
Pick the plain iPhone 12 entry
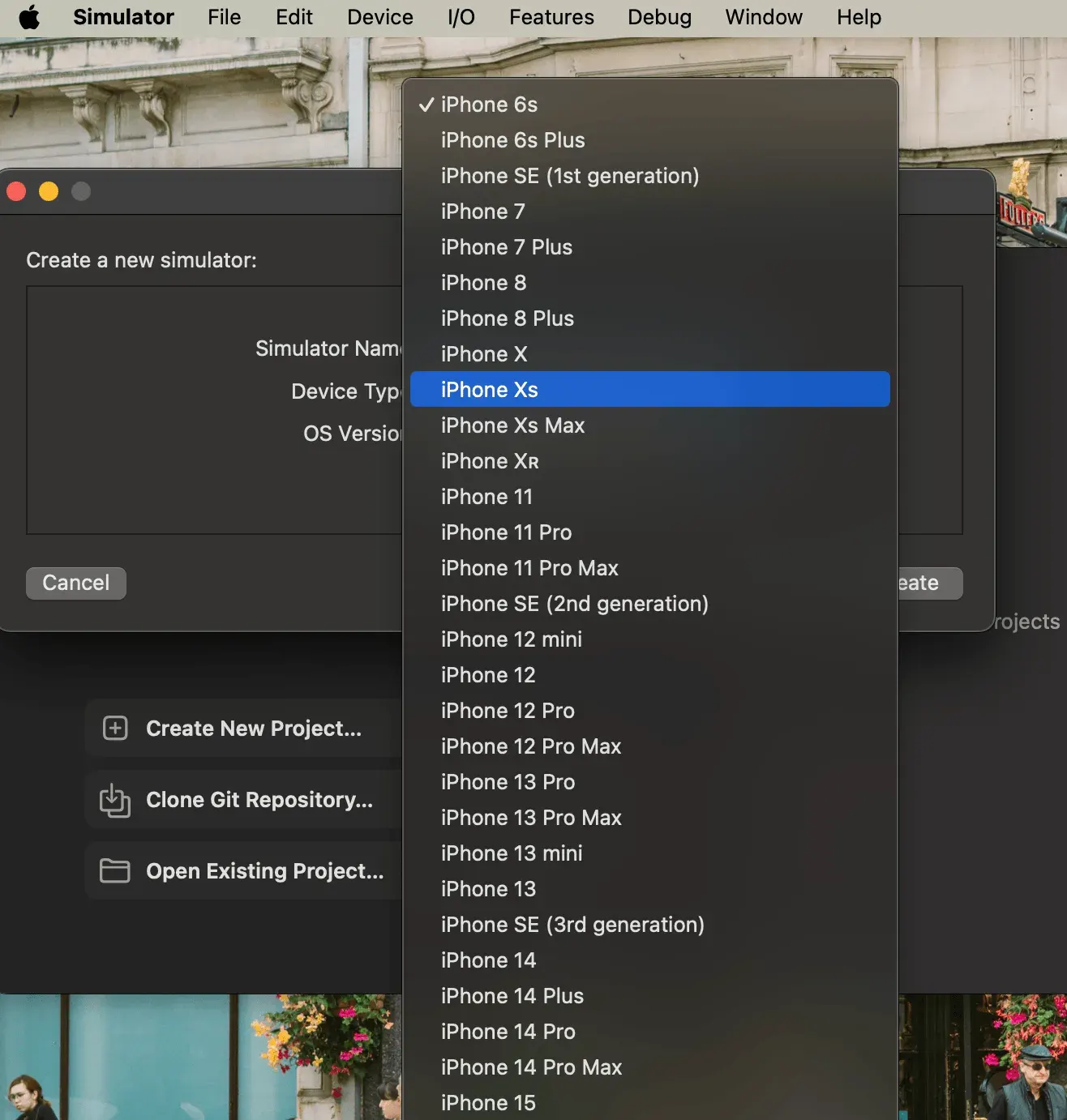click(x=650, y=675)
